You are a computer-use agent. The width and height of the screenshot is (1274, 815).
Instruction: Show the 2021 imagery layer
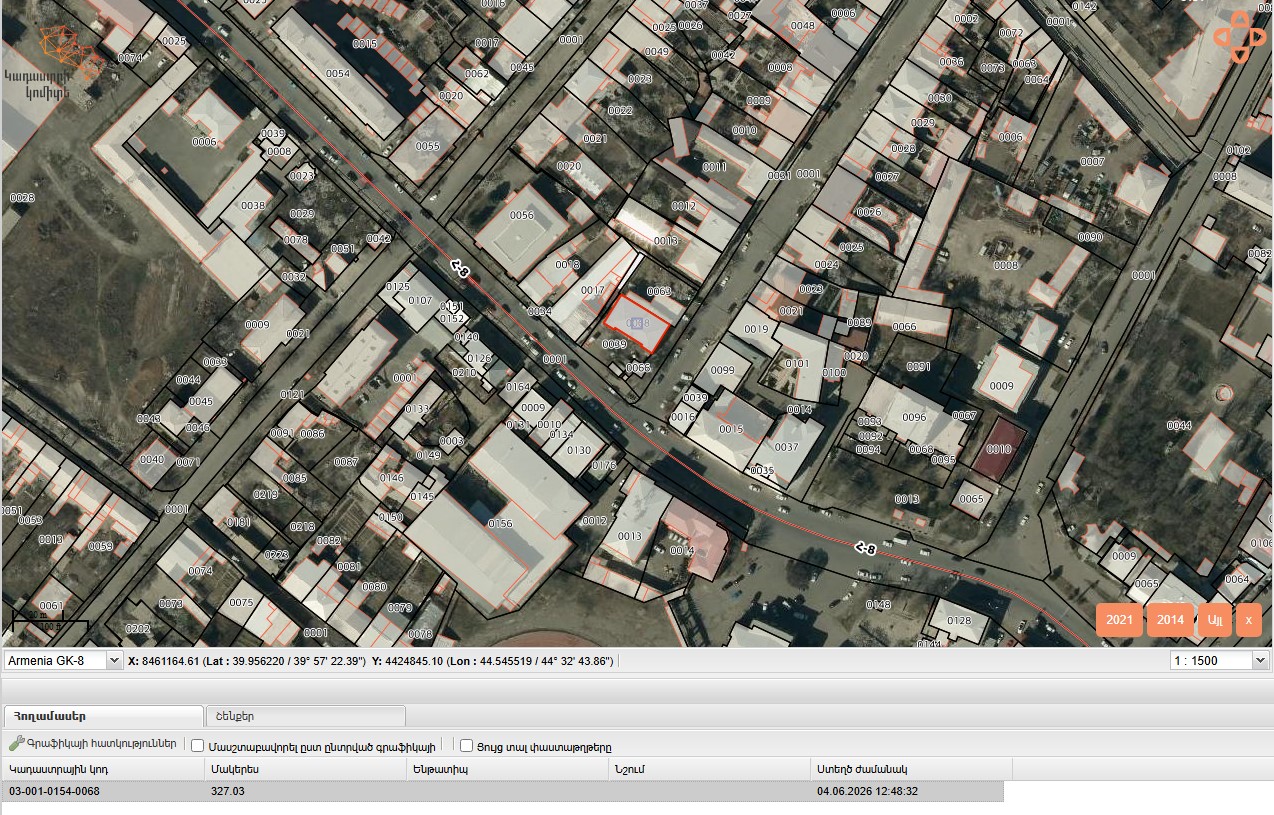(1119, 620)
